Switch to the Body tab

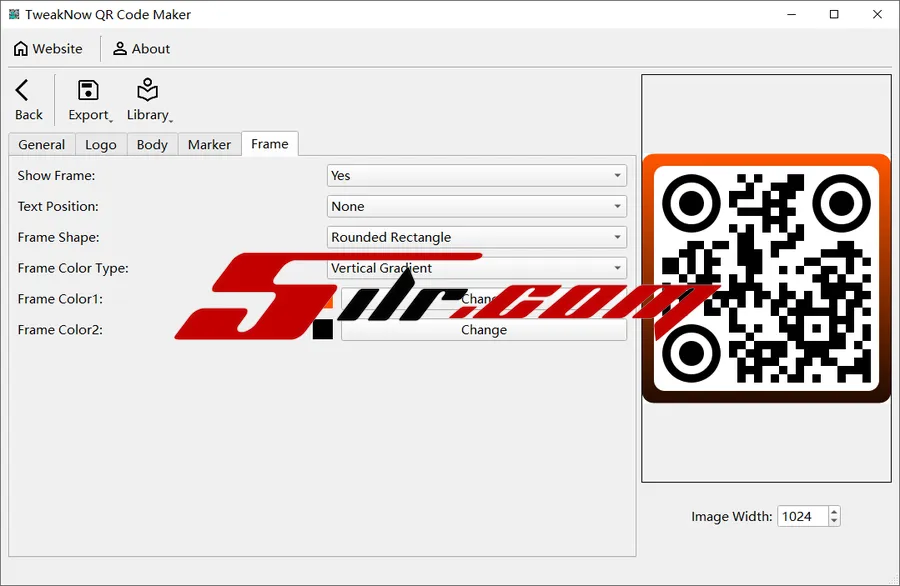pos(152,145)
